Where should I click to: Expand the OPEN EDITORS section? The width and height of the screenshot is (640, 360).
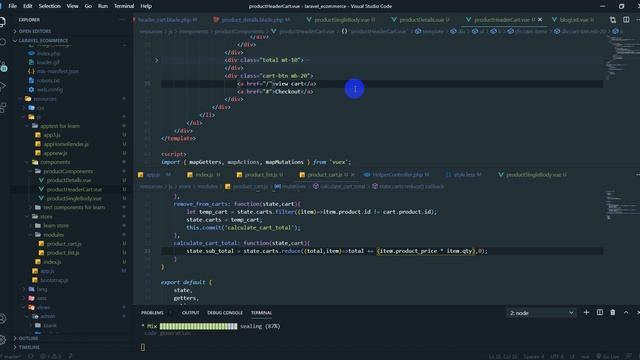point(35,31)
